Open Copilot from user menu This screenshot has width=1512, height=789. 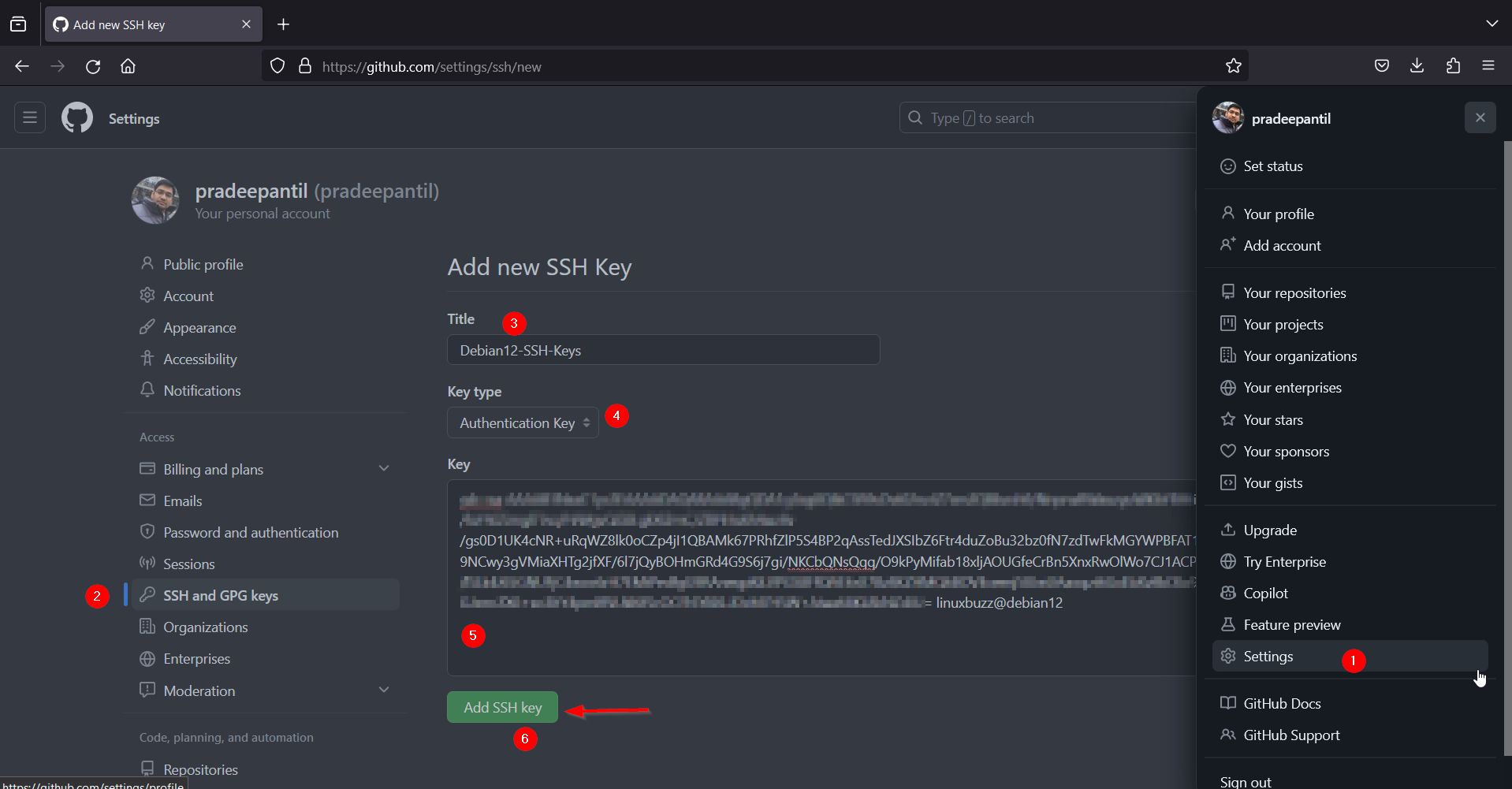coord(1350,593)
